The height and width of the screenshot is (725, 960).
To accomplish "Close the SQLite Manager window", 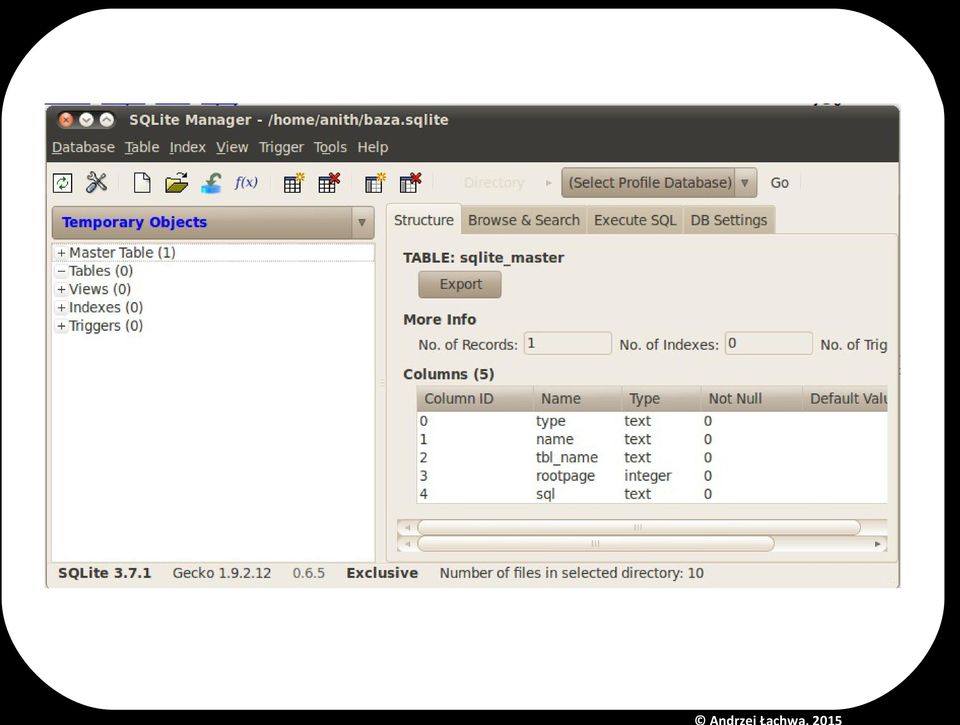I will (66, 119).
